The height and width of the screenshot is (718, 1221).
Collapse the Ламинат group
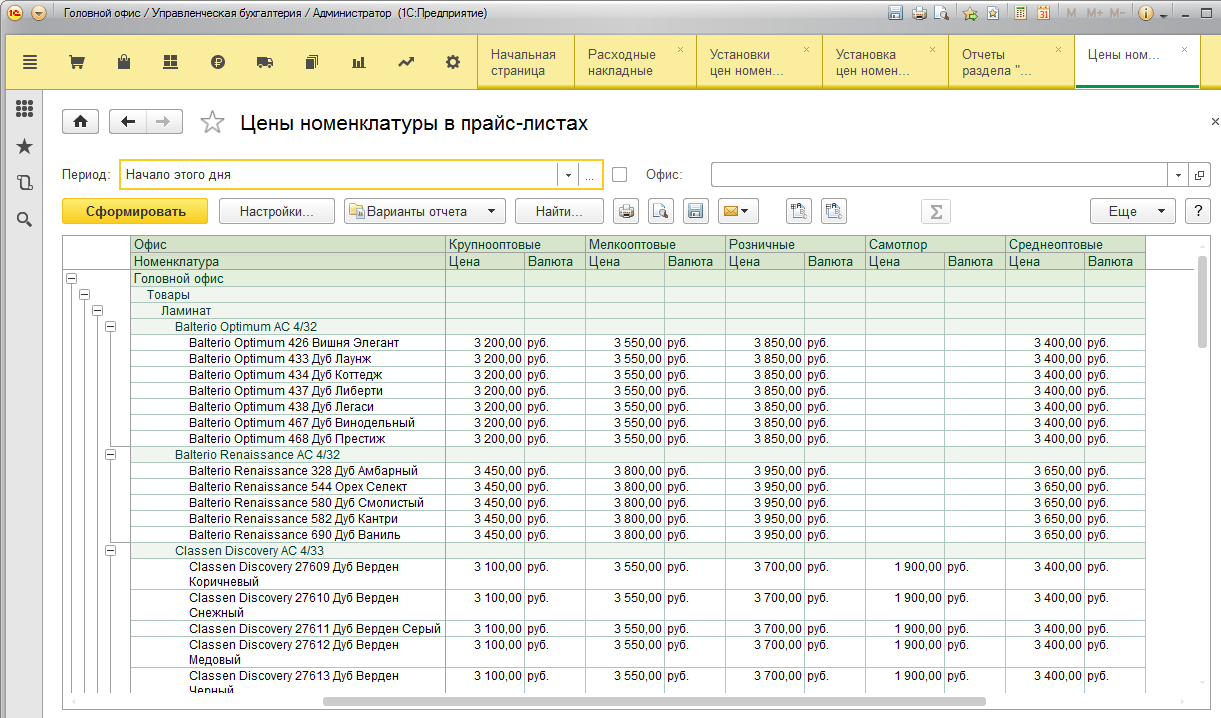point(97,311)
